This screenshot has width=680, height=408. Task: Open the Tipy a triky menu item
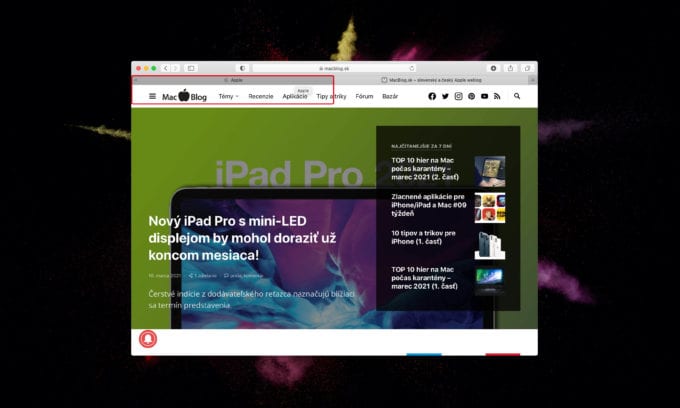point(331,96)
